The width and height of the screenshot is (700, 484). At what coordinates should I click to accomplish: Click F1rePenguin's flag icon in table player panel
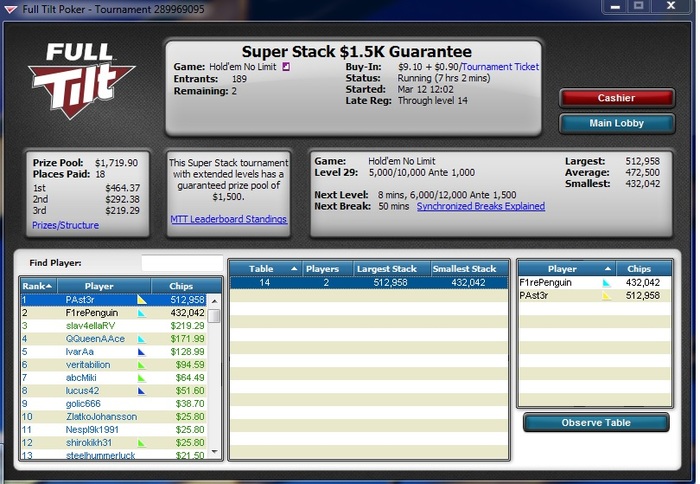pyautogui.click(x=606, y=283)
